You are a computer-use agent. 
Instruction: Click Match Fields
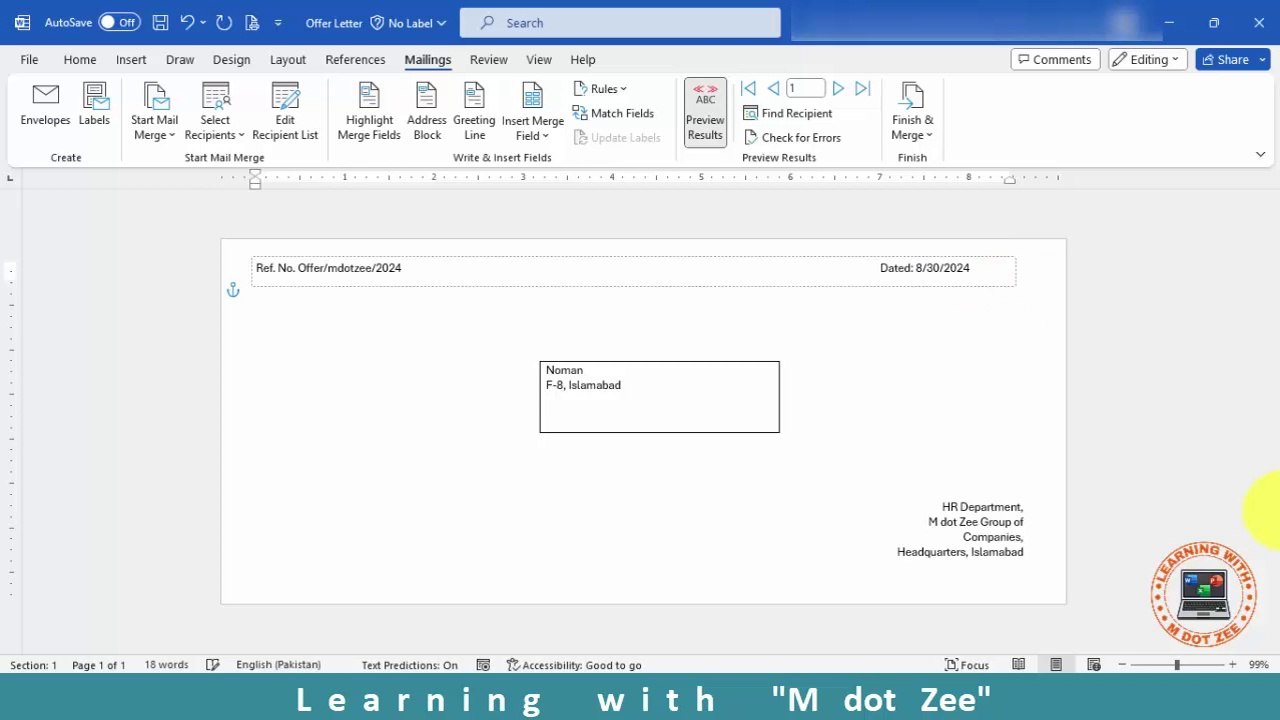pyautogui.click(x=613, y=113)
